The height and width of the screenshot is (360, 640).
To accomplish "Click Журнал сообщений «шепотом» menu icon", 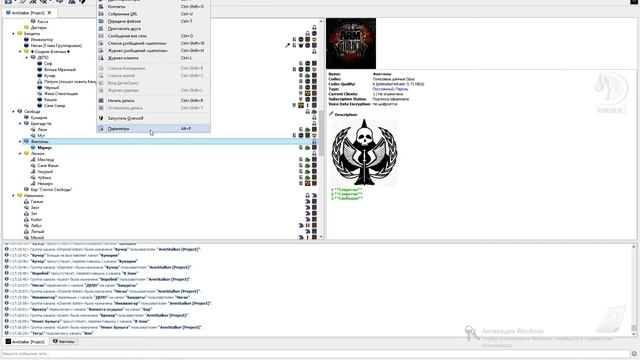I will coord(101,51).
